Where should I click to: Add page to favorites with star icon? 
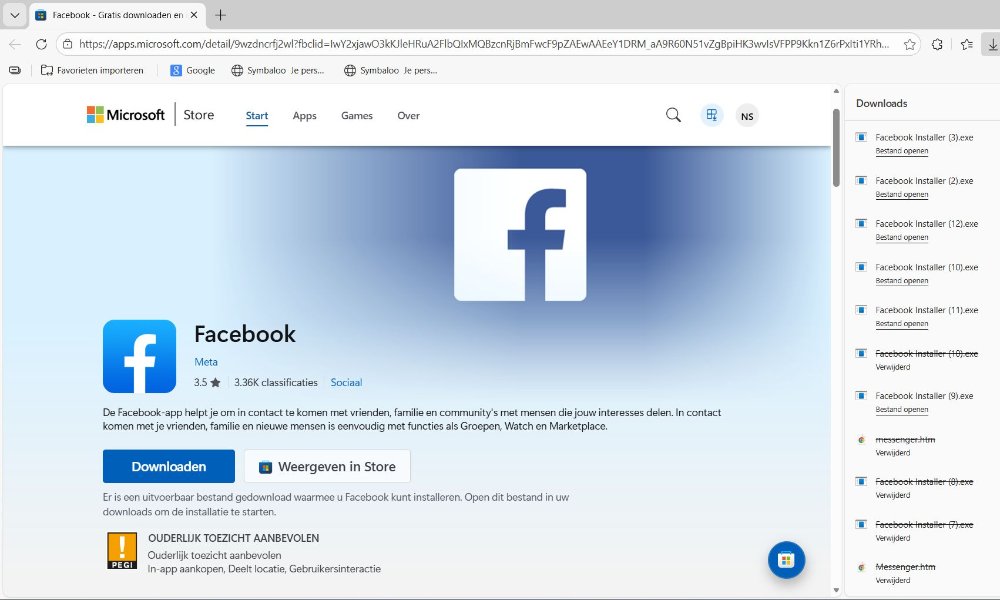pyautogui.click(x=909, y=44)
